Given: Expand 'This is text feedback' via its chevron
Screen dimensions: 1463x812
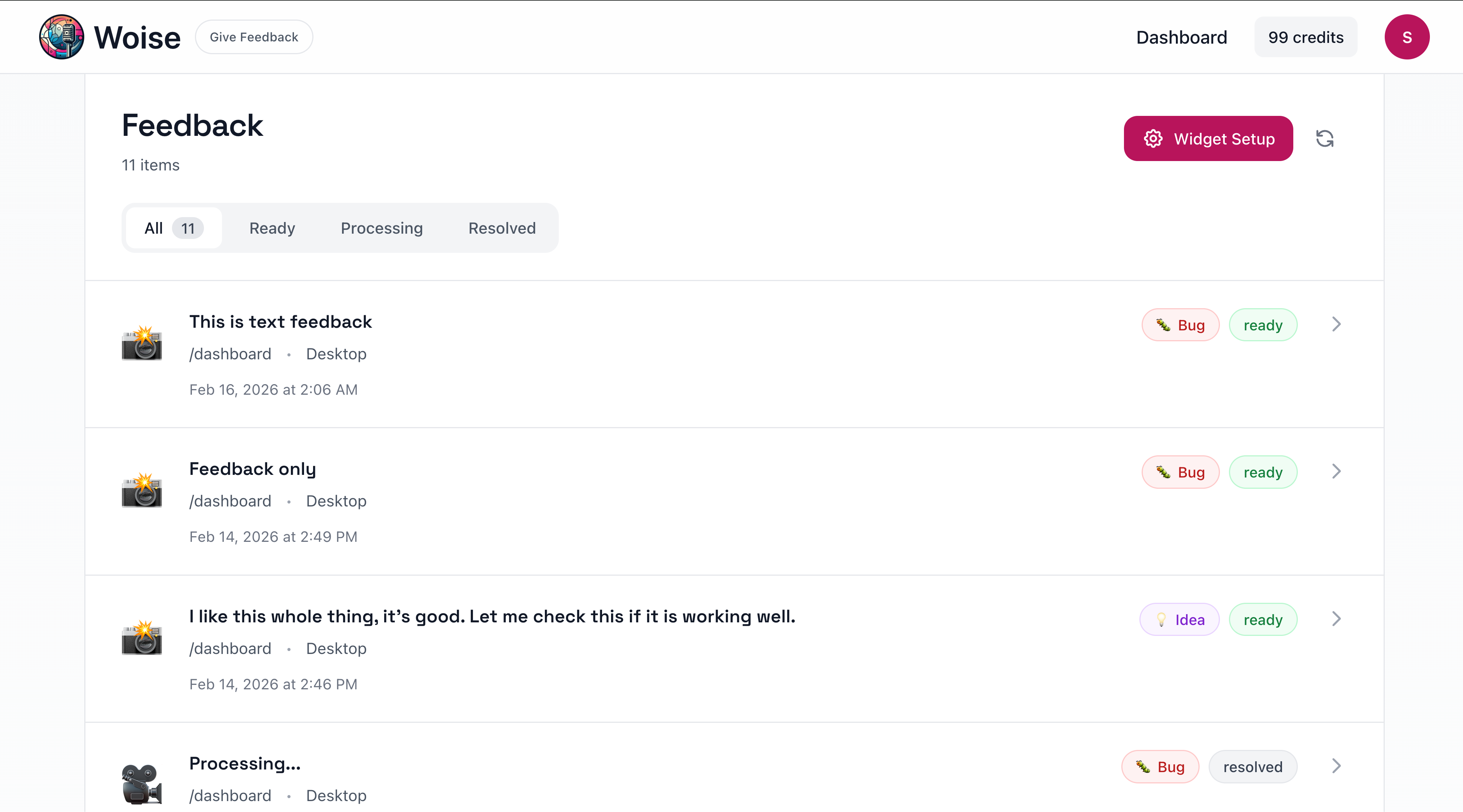Looking at the screenshot, I should (x=1336, y=324).
